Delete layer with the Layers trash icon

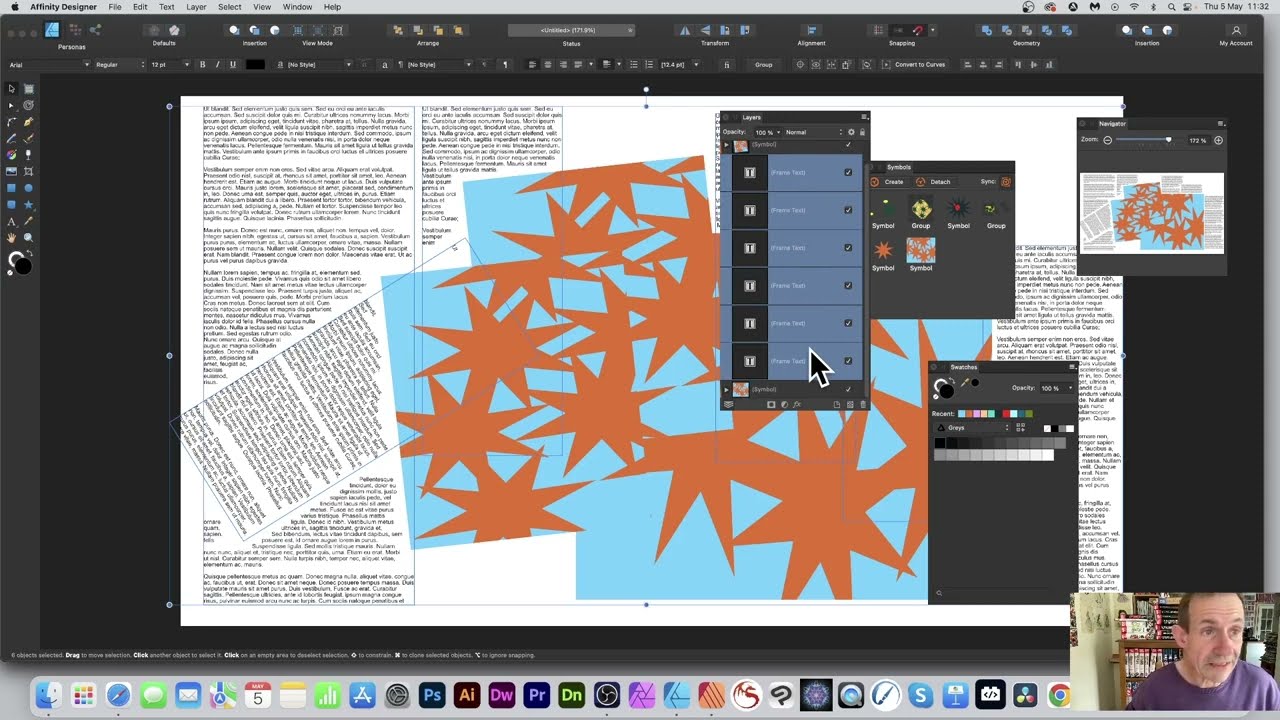[863, 404]
